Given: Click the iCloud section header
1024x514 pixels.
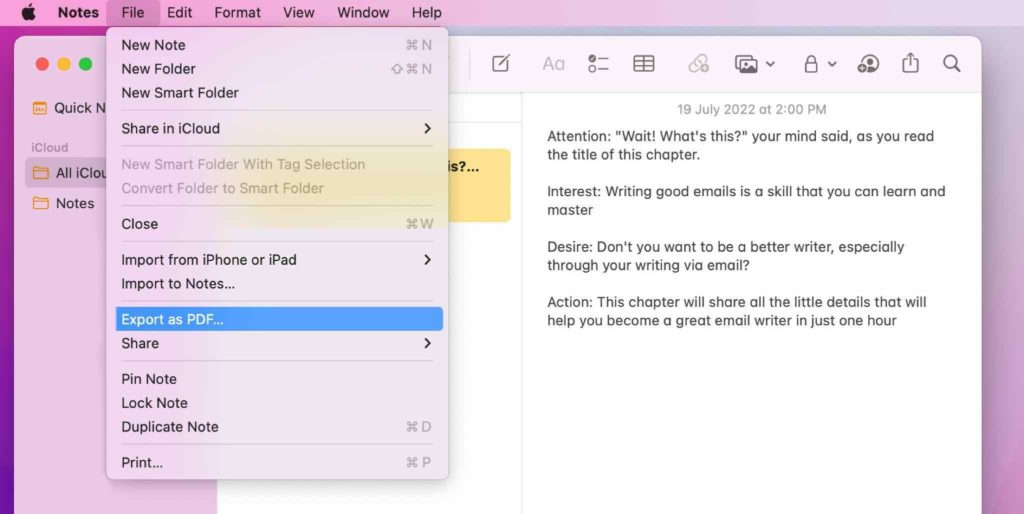Looking at the screenshot, I should pyautogui.click(x=50, y=148).
